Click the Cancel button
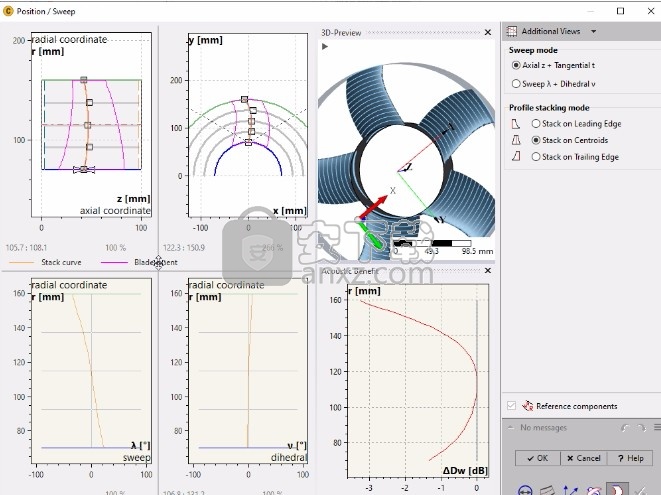 (x=583, y=458)
